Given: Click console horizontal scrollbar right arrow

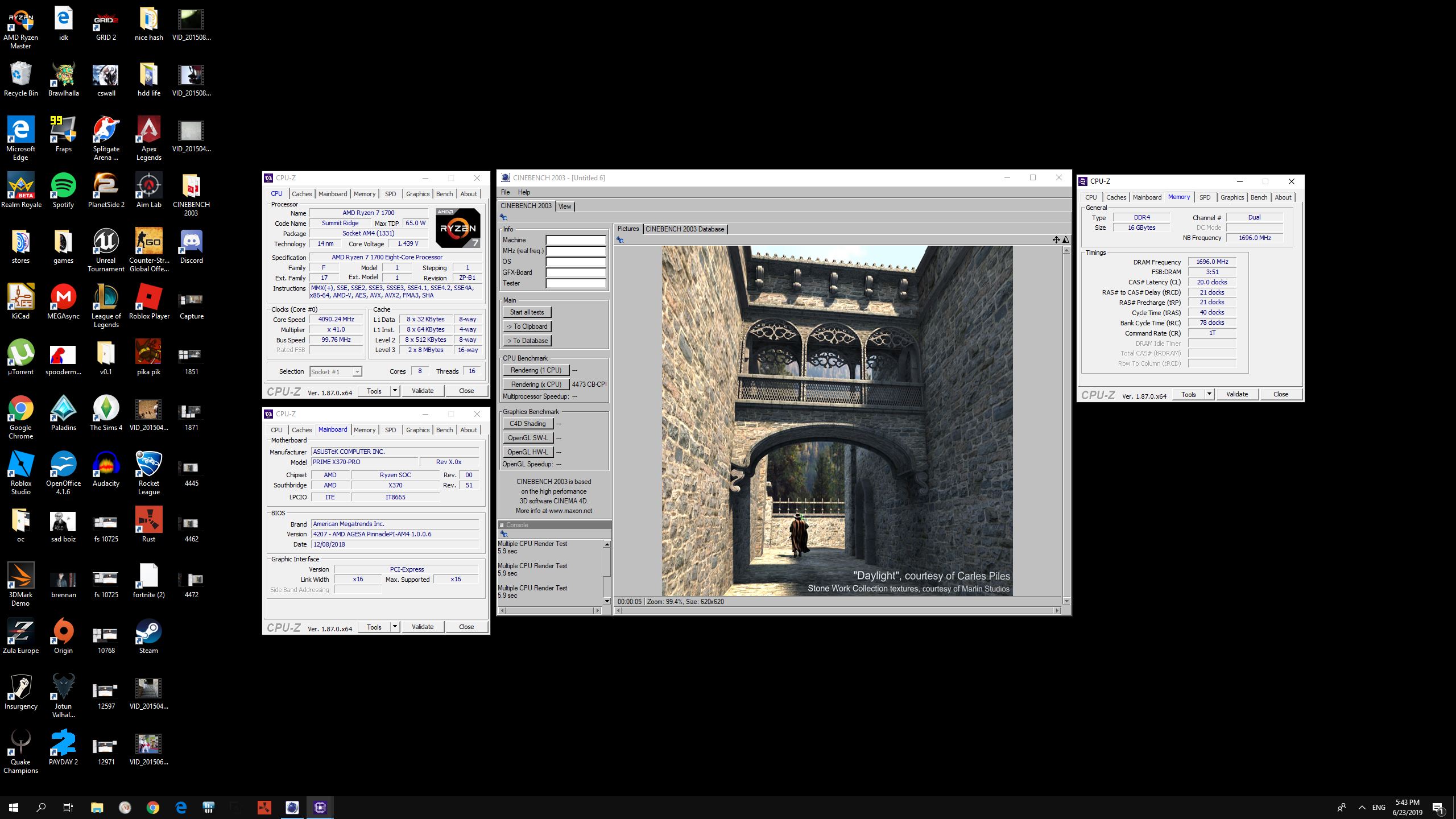Looking at the screenshot, I should 597,611.
